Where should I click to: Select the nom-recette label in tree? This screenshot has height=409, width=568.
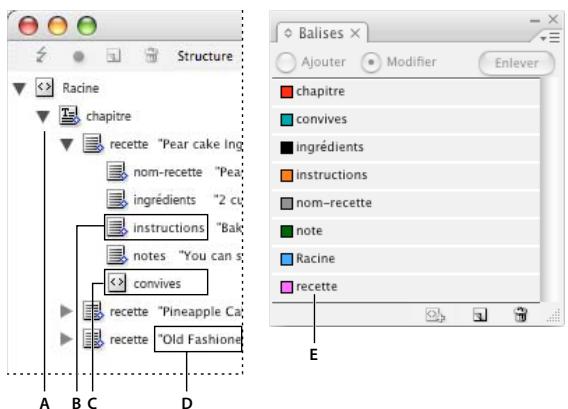(168, 172)
